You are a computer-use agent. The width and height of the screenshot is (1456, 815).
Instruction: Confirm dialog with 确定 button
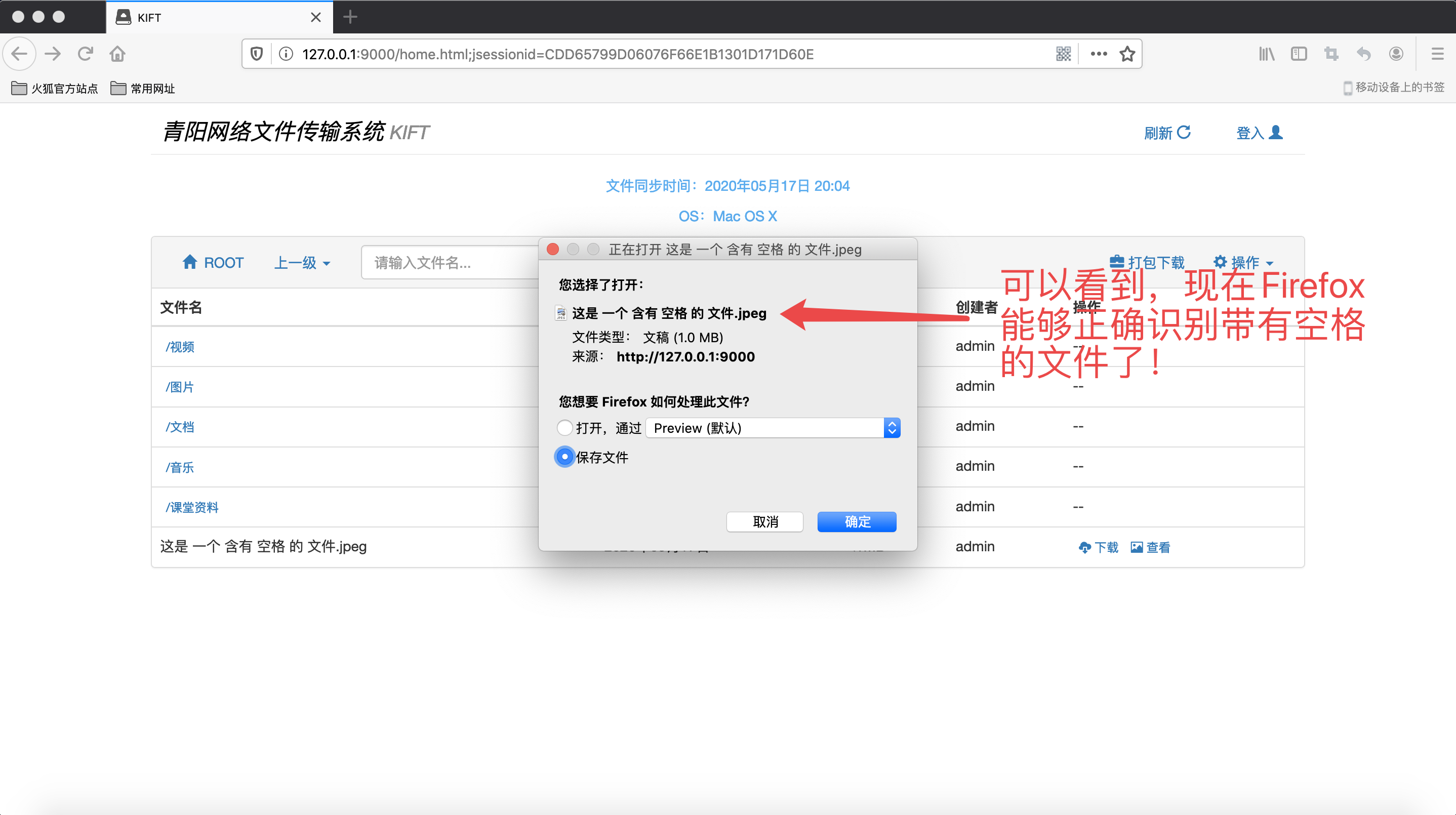(x=856, y=522)
